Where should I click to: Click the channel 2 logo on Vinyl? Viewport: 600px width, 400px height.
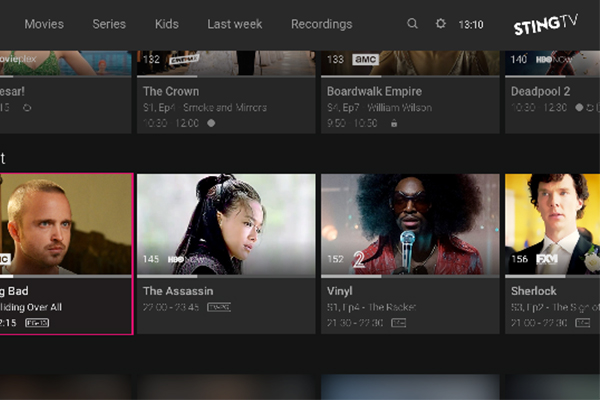(x=359, y=259)
